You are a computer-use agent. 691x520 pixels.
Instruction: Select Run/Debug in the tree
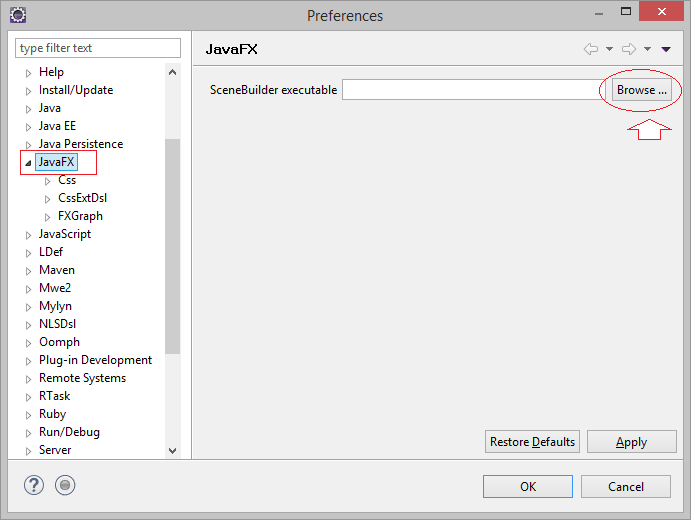click(69, 432)
